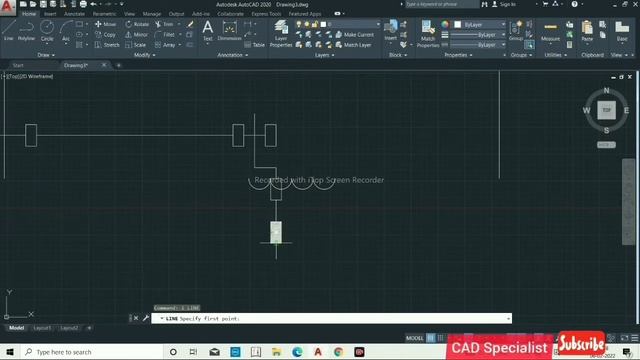640x360 pixels.
Task: Click the keyword search box in title bar
Action: click(441, 4)
